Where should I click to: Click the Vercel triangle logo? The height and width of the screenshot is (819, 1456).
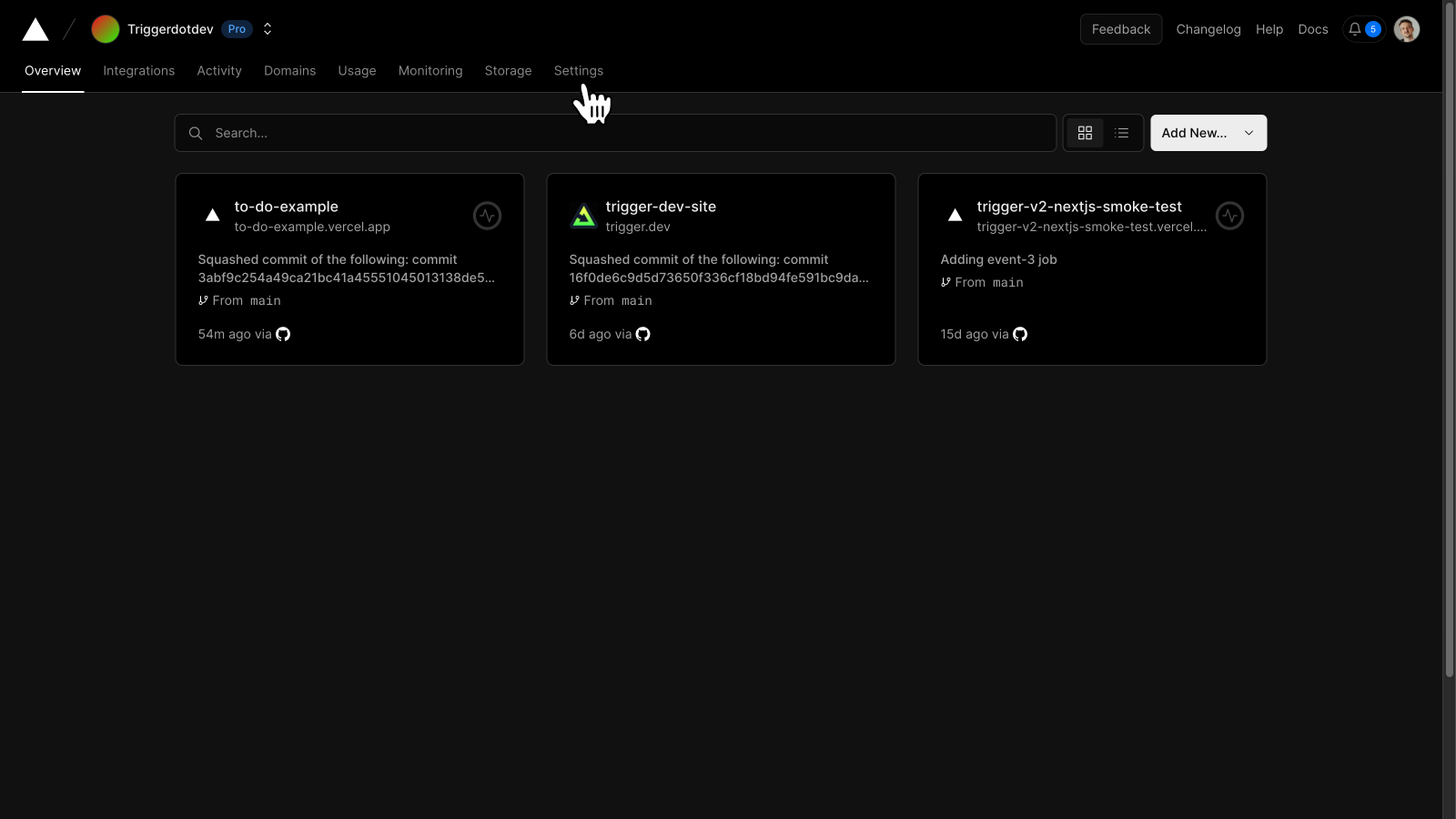[x=35, y=29]
